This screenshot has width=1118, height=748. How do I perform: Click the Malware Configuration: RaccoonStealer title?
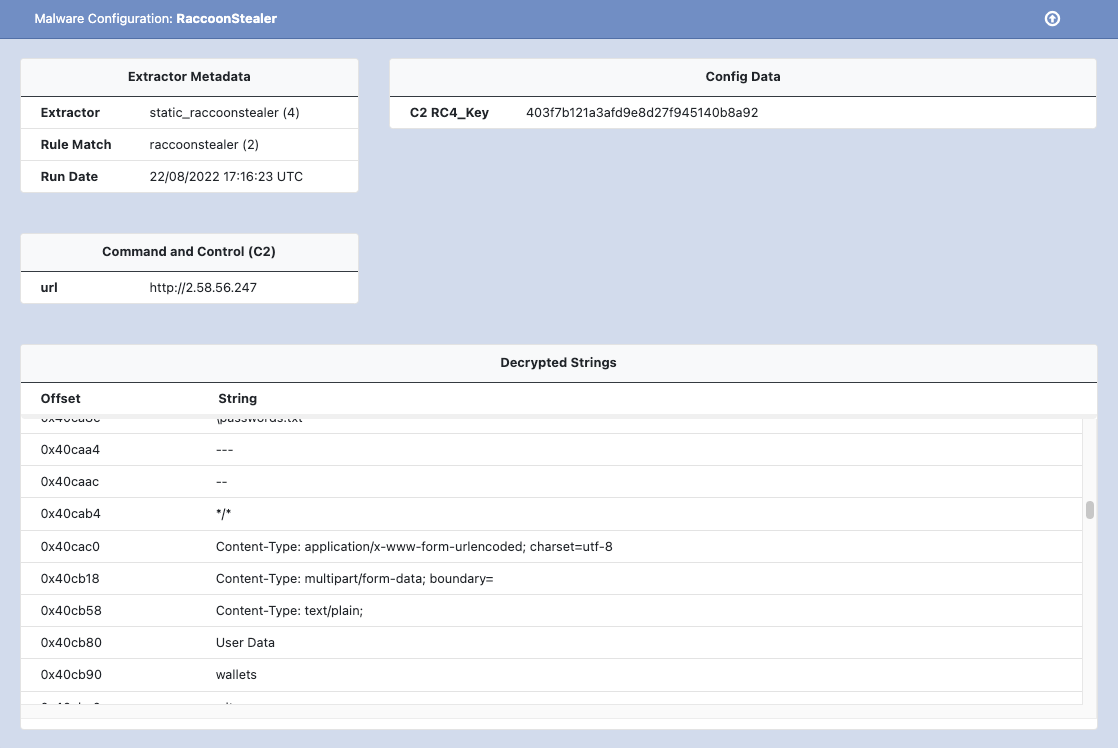[155, 19]
